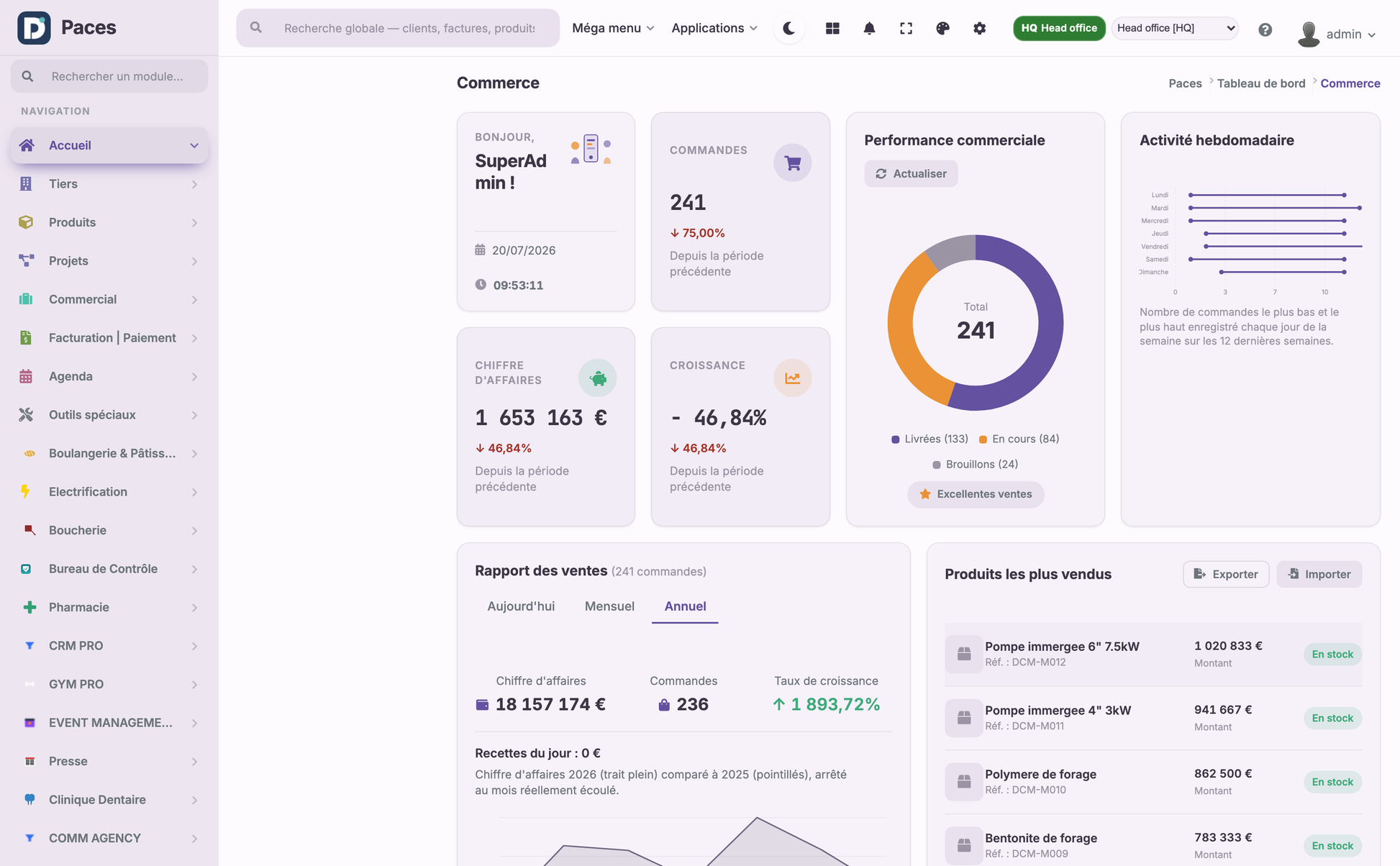Viewport: 1400px width, 866px height.
Task: Switch to the Aujourd'hui tab
Action: (x=521, y=606)
